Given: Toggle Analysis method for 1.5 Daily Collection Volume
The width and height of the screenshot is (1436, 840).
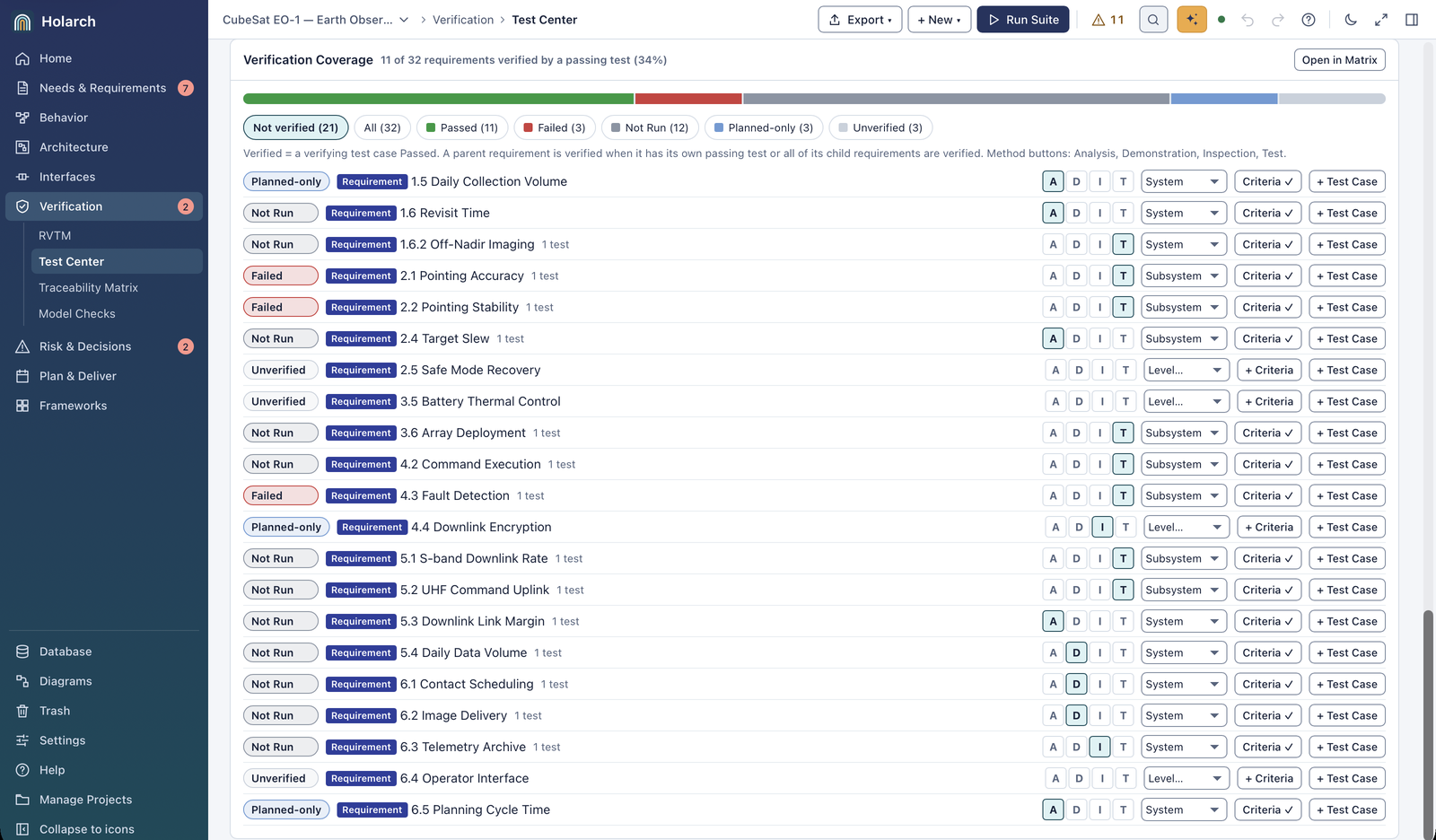Looking at the screenshot, I should (1053, 181).
